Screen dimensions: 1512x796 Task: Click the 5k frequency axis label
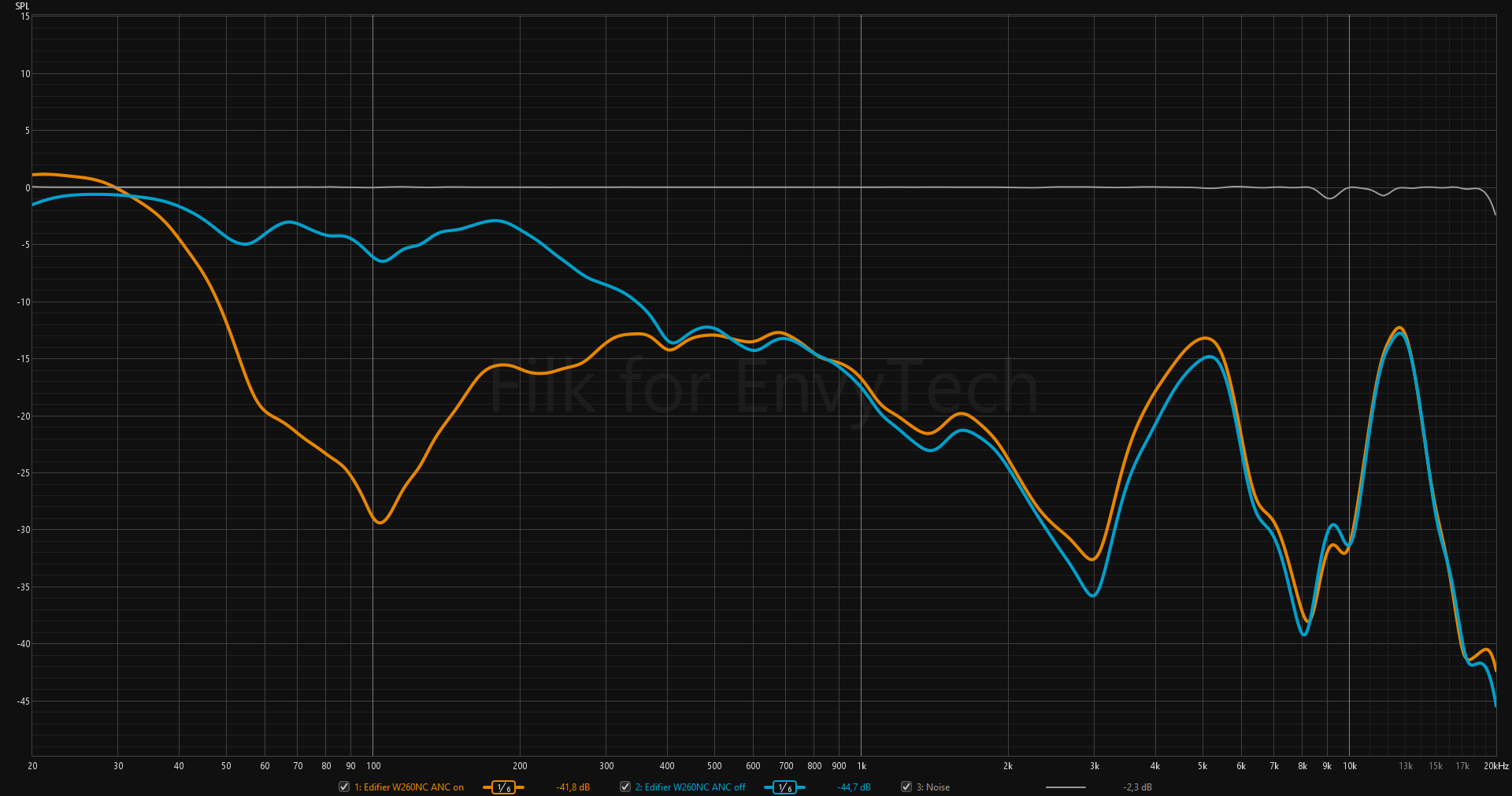tap(1203, 766)
